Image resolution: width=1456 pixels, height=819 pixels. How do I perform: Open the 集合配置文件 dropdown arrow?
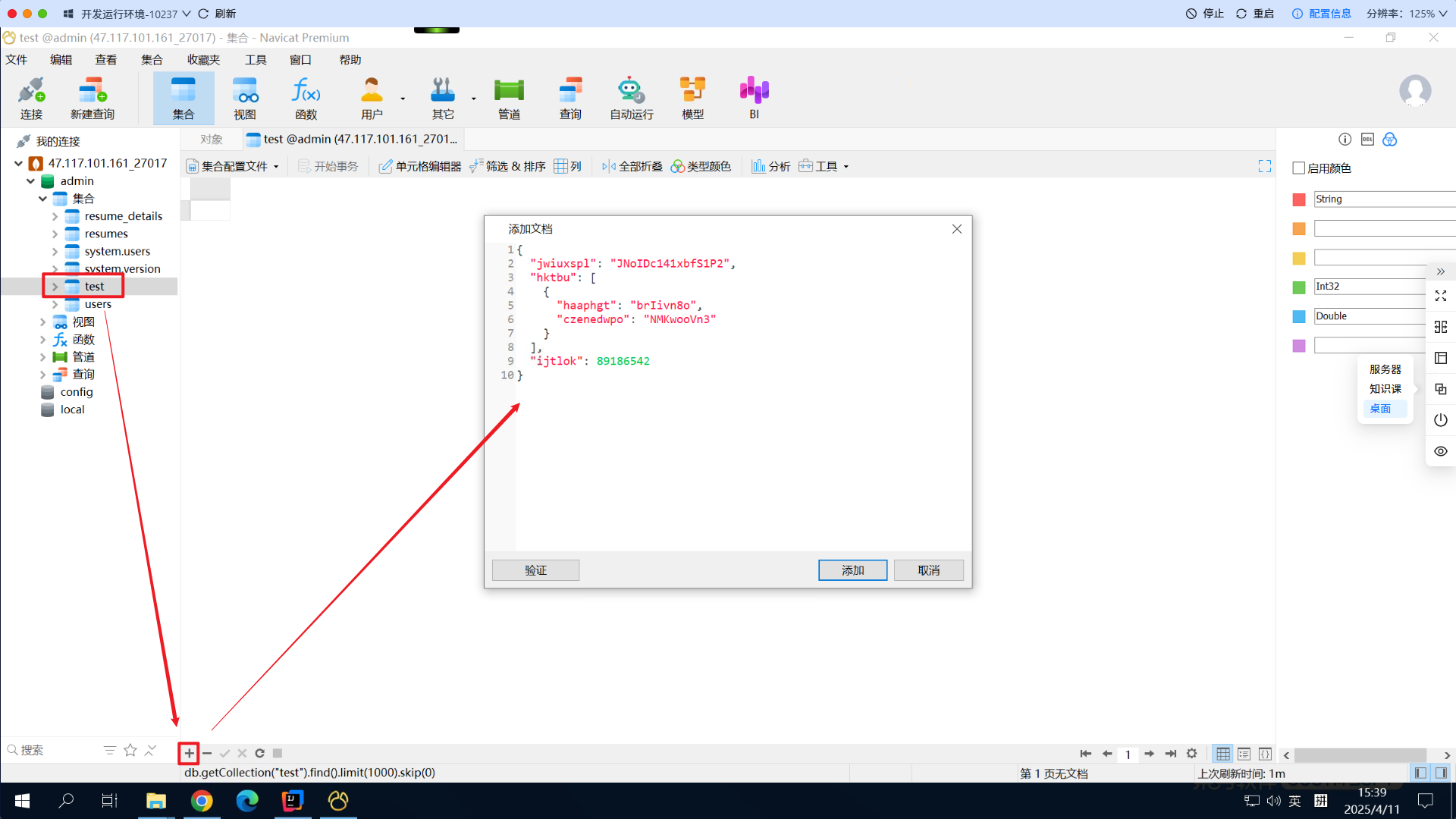(x=276, y=167)
